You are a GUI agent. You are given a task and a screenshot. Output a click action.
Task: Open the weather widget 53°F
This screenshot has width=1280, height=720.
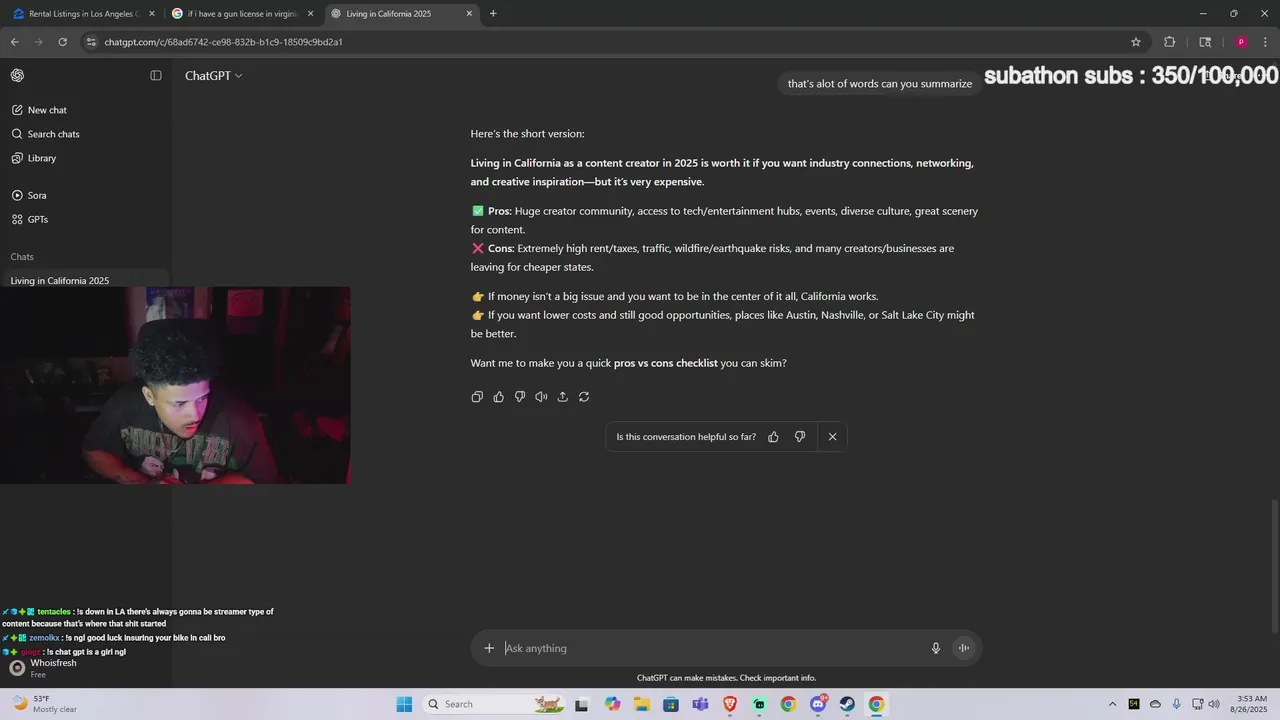44,704
